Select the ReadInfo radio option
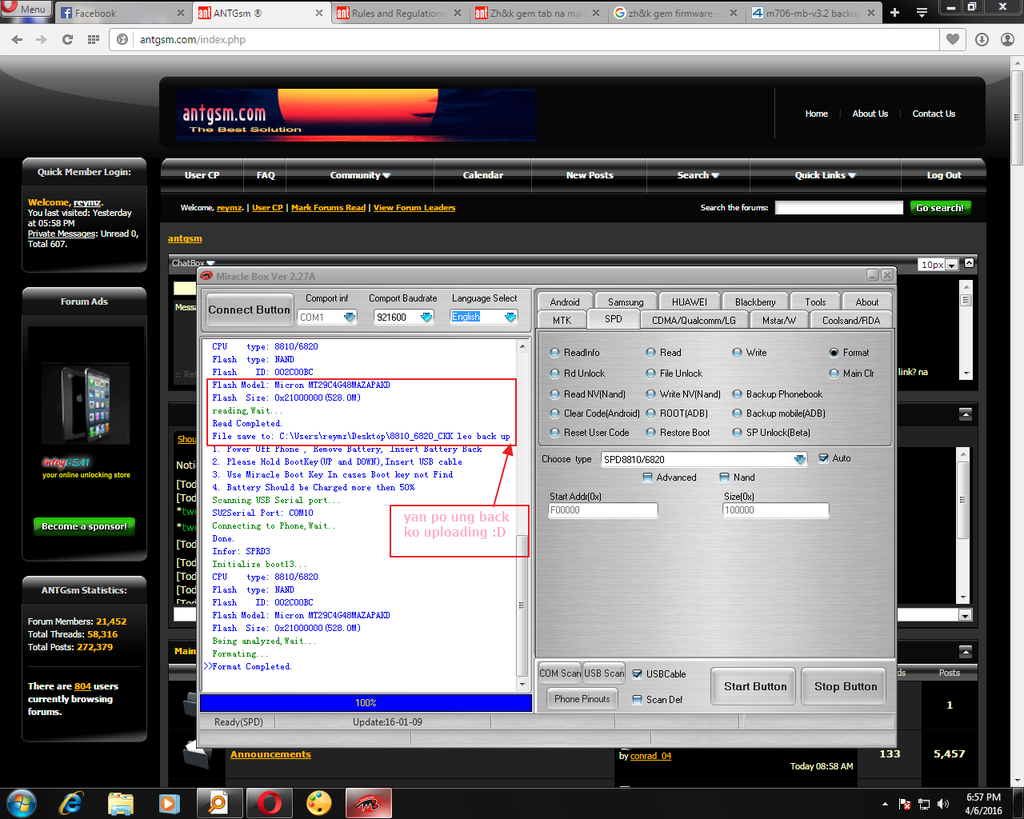Screen dimensions: 1024x819 click(575, 353)
